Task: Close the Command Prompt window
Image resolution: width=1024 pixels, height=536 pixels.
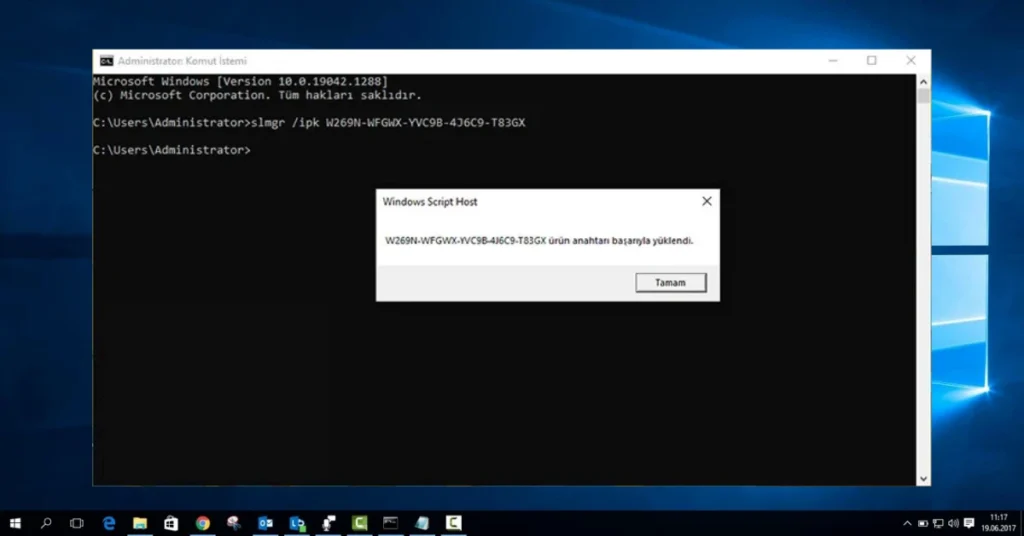Action: 911,61
